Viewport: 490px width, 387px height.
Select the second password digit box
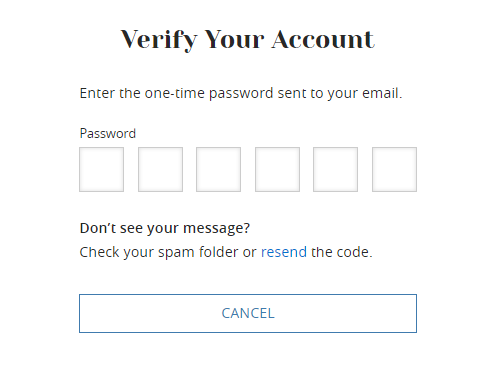click(160, 169)
